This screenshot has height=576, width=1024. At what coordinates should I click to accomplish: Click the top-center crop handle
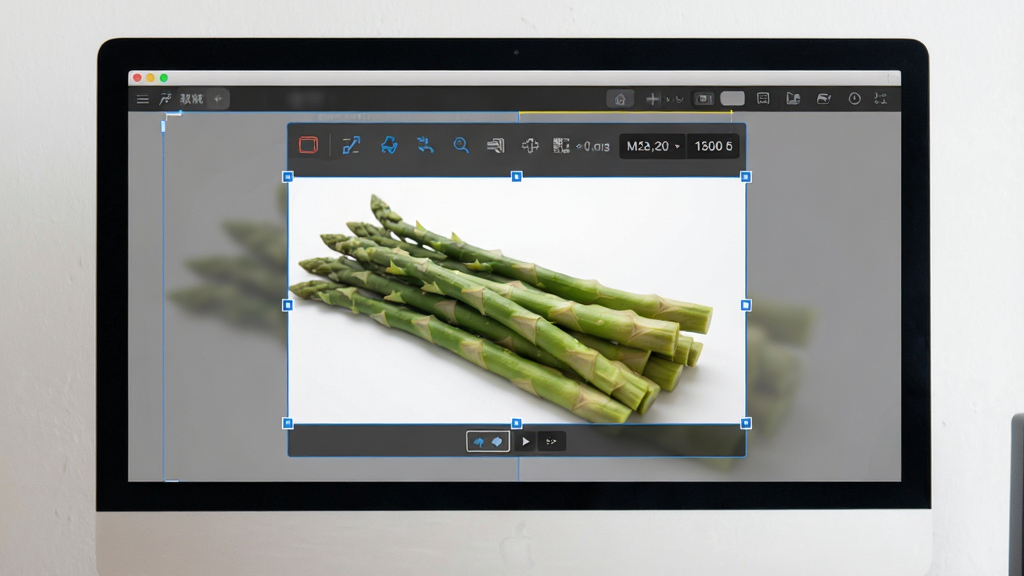pos(517,176)
